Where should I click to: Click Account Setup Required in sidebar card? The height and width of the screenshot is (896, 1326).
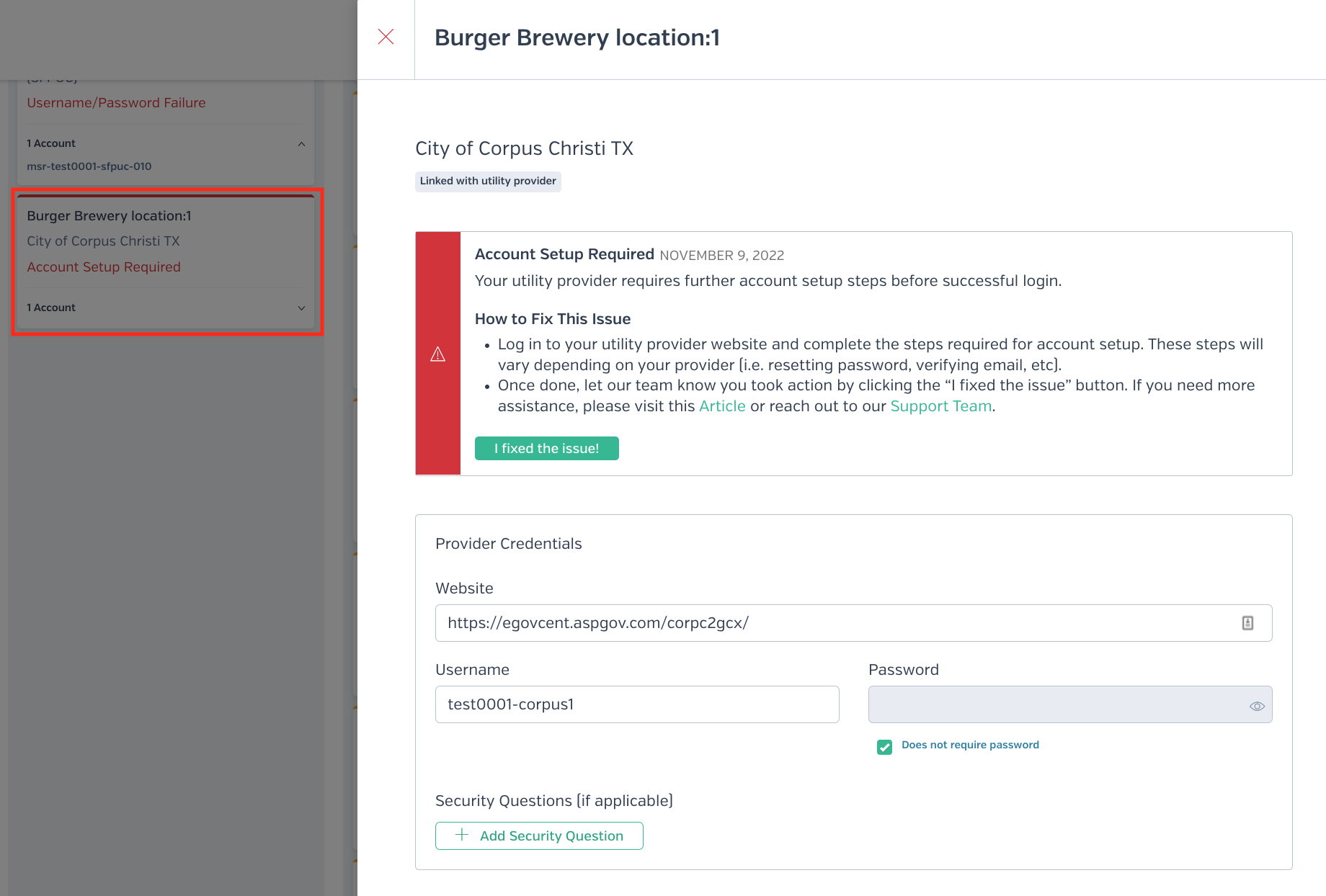click(x=104, y=267)
